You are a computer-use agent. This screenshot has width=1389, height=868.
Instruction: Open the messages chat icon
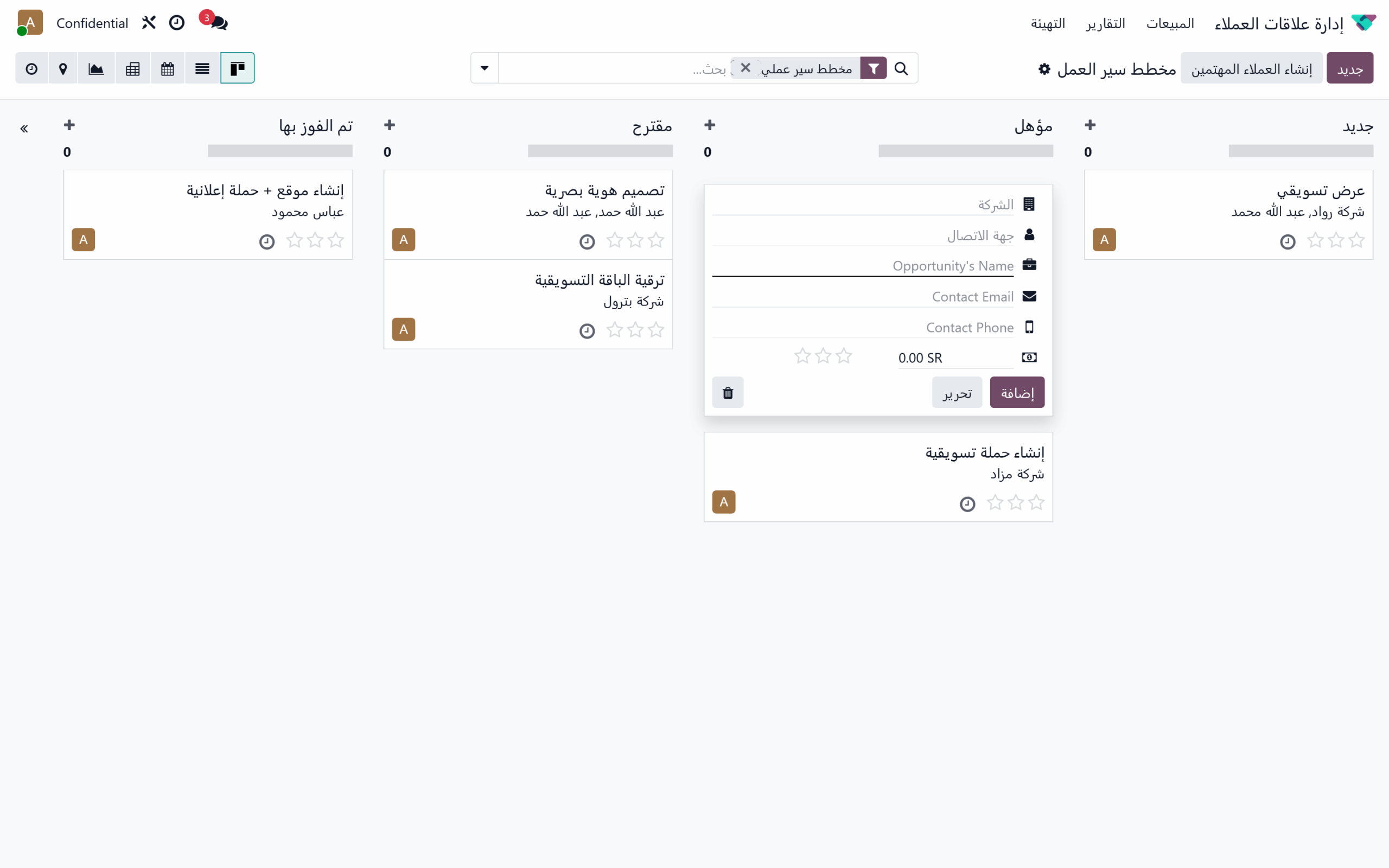point(218,23)
